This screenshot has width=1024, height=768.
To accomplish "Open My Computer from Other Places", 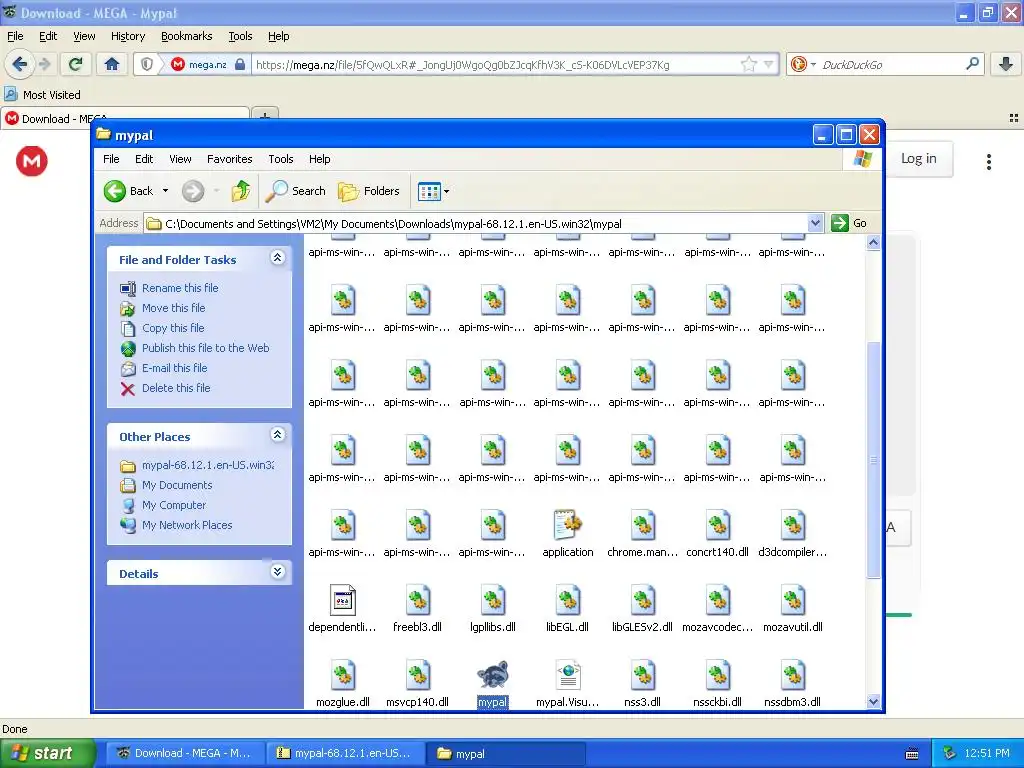I will (174, 505).
